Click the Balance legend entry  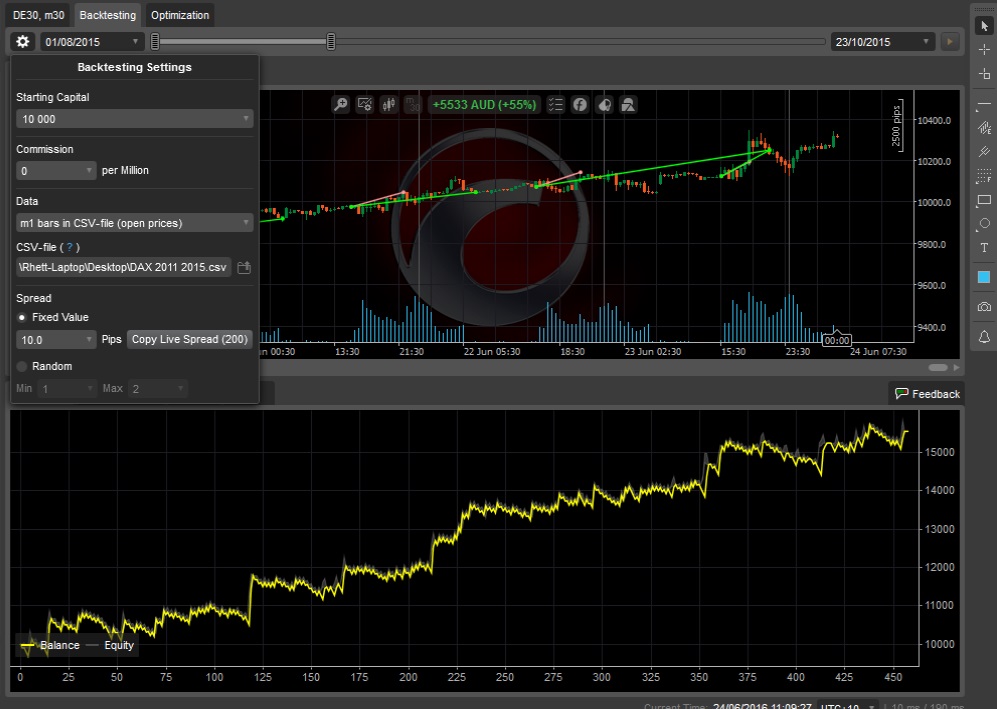point(50,645)
